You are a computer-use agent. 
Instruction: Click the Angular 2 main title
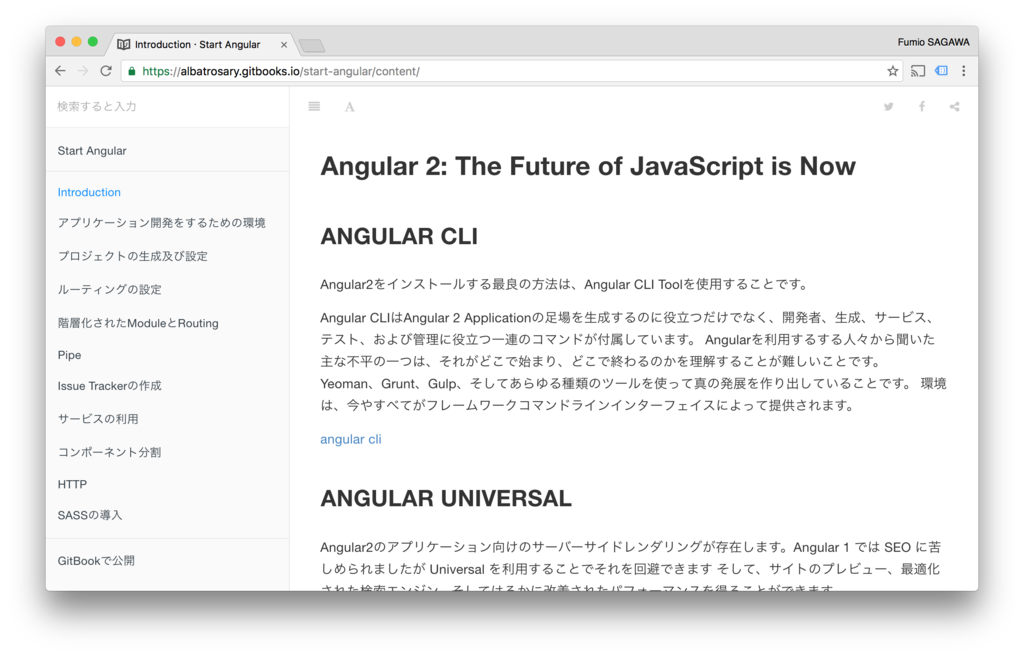pyautogui.click(x=588, y=166)
